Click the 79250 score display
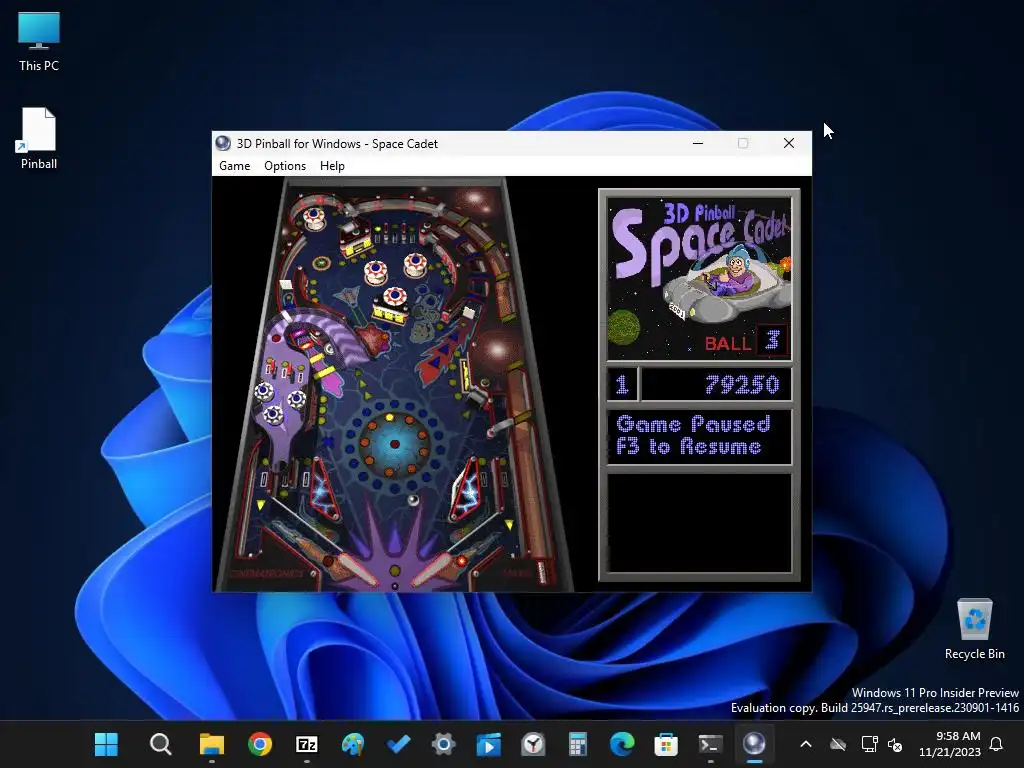This screenshot has height=768, width=1024. [716, 385]
